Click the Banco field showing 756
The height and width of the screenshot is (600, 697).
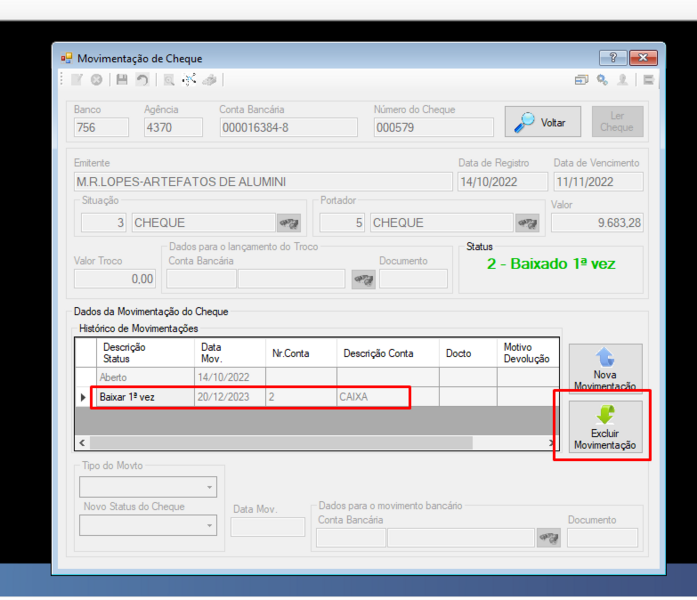pyautogui.click(x=101, y=128)
